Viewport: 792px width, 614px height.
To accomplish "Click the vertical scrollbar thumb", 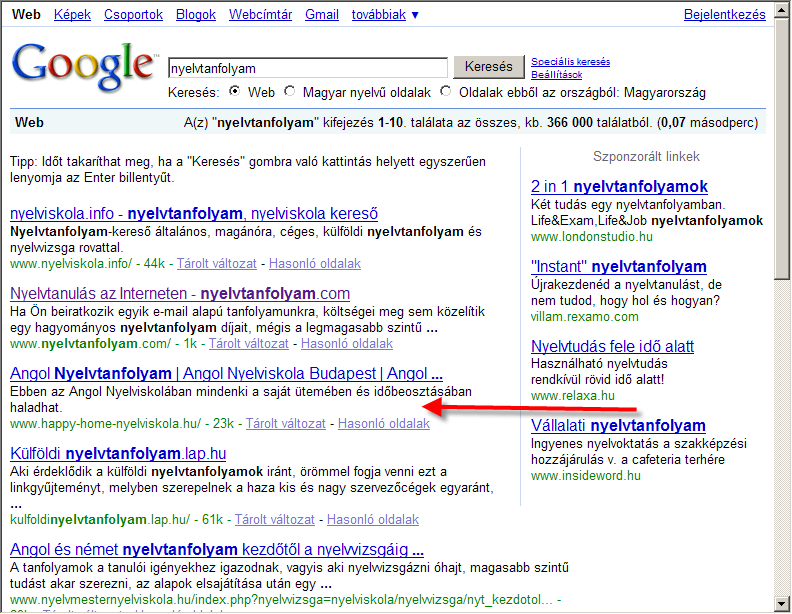I will (782, 148).
